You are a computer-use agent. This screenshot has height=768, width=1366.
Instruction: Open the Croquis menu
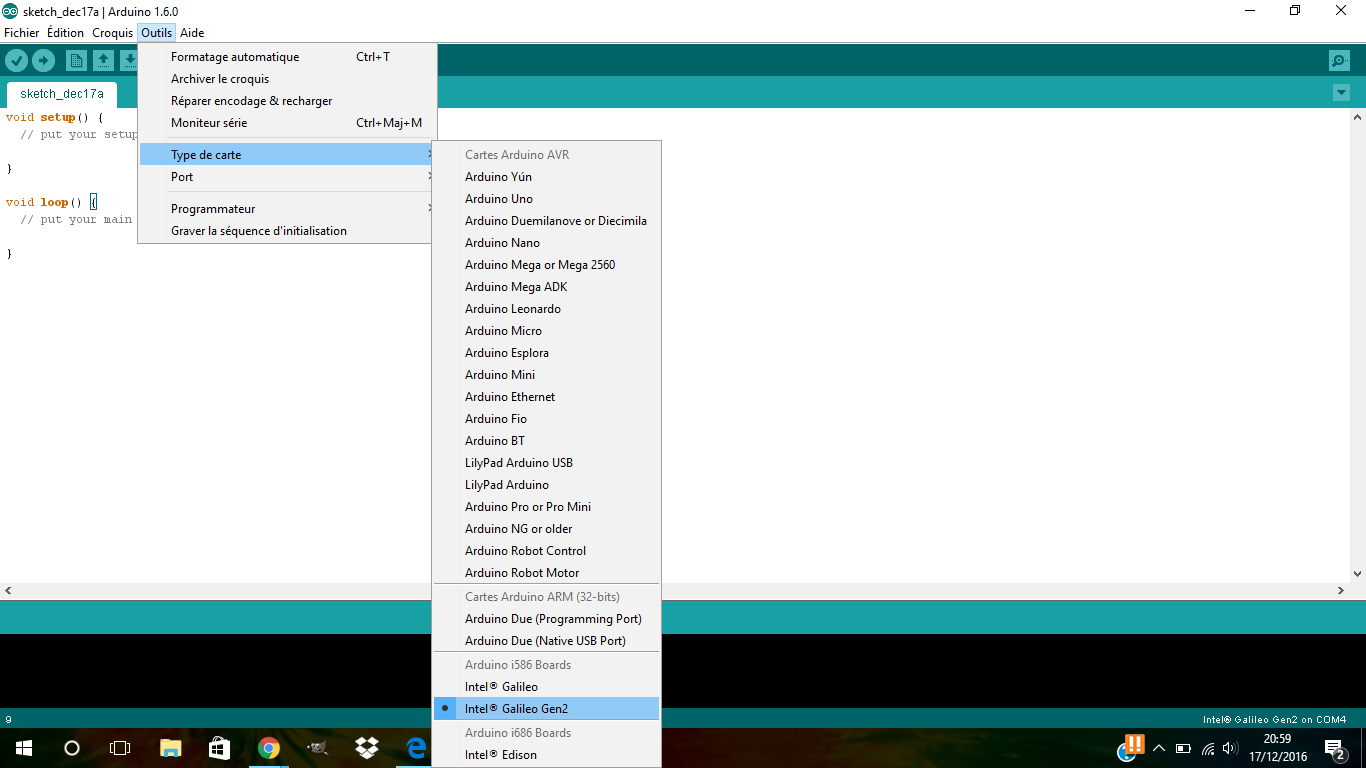pos(112,33)
